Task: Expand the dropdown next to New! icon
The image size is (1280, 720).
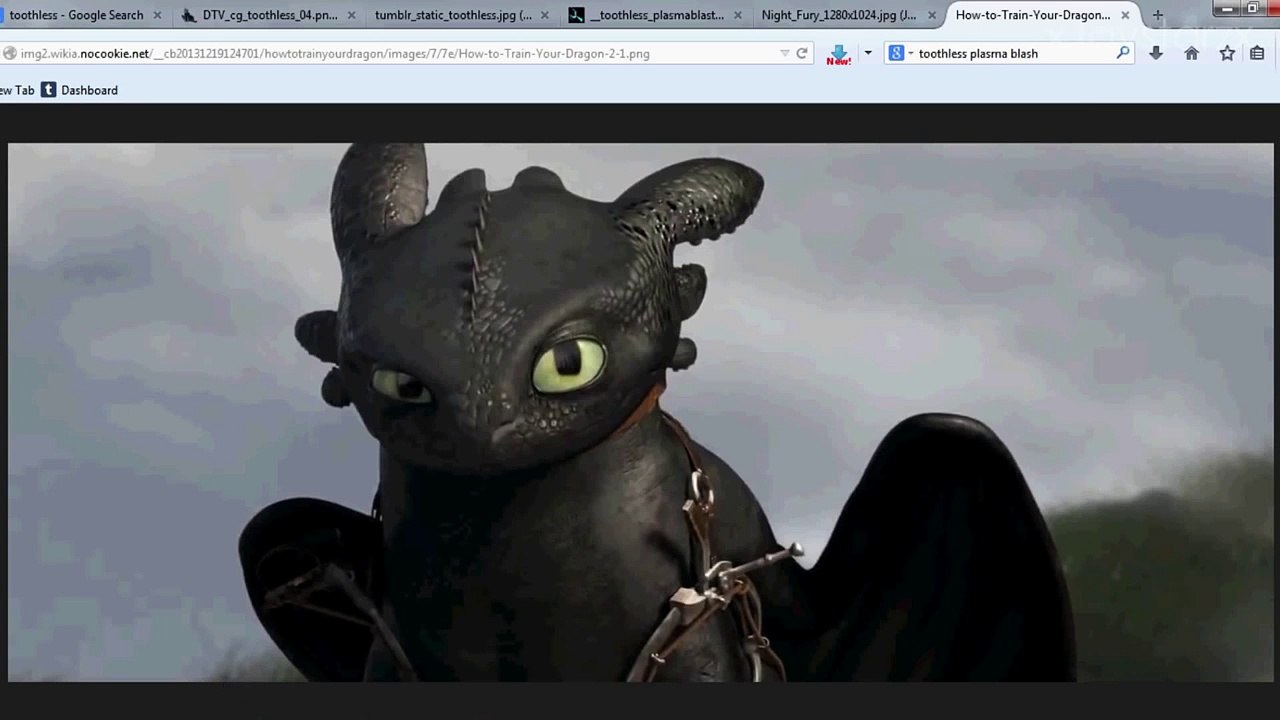Action: click(x=868, y=53)
